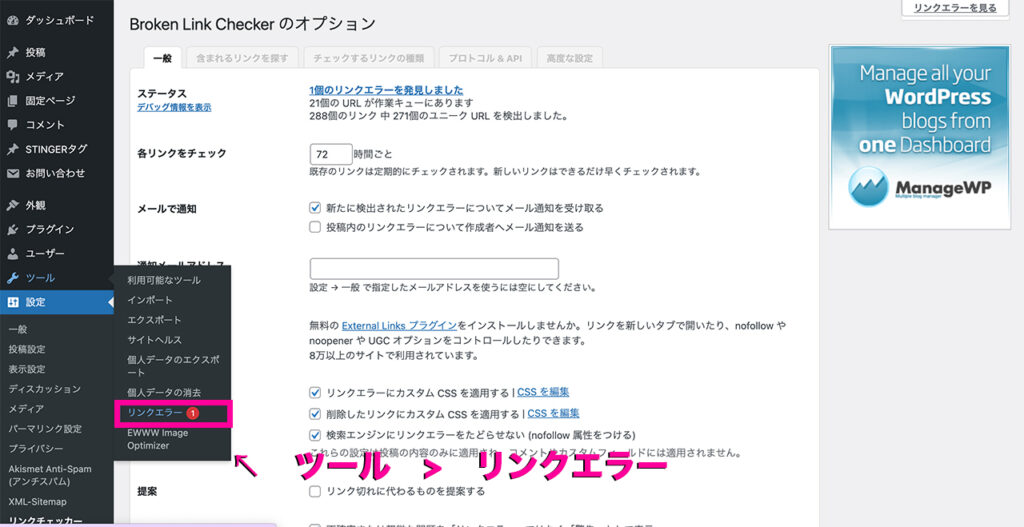This screenshot has height=527, width=1024.
Task: Click the plug icon beside プラグイン
Action: point(12,229)
